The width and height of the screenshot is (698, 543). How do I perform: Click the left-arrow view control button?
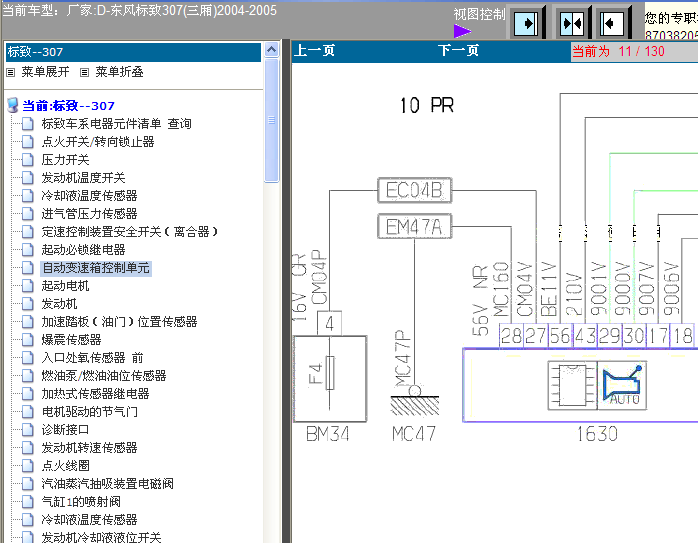point(613,23)
